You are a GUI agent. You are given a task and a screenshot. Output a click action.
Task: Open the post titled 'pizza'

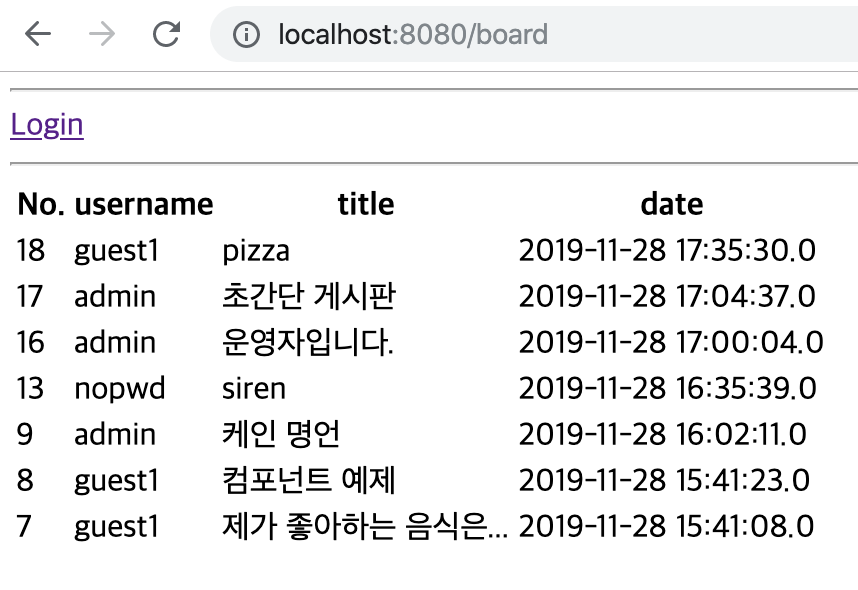coord(256,250)
